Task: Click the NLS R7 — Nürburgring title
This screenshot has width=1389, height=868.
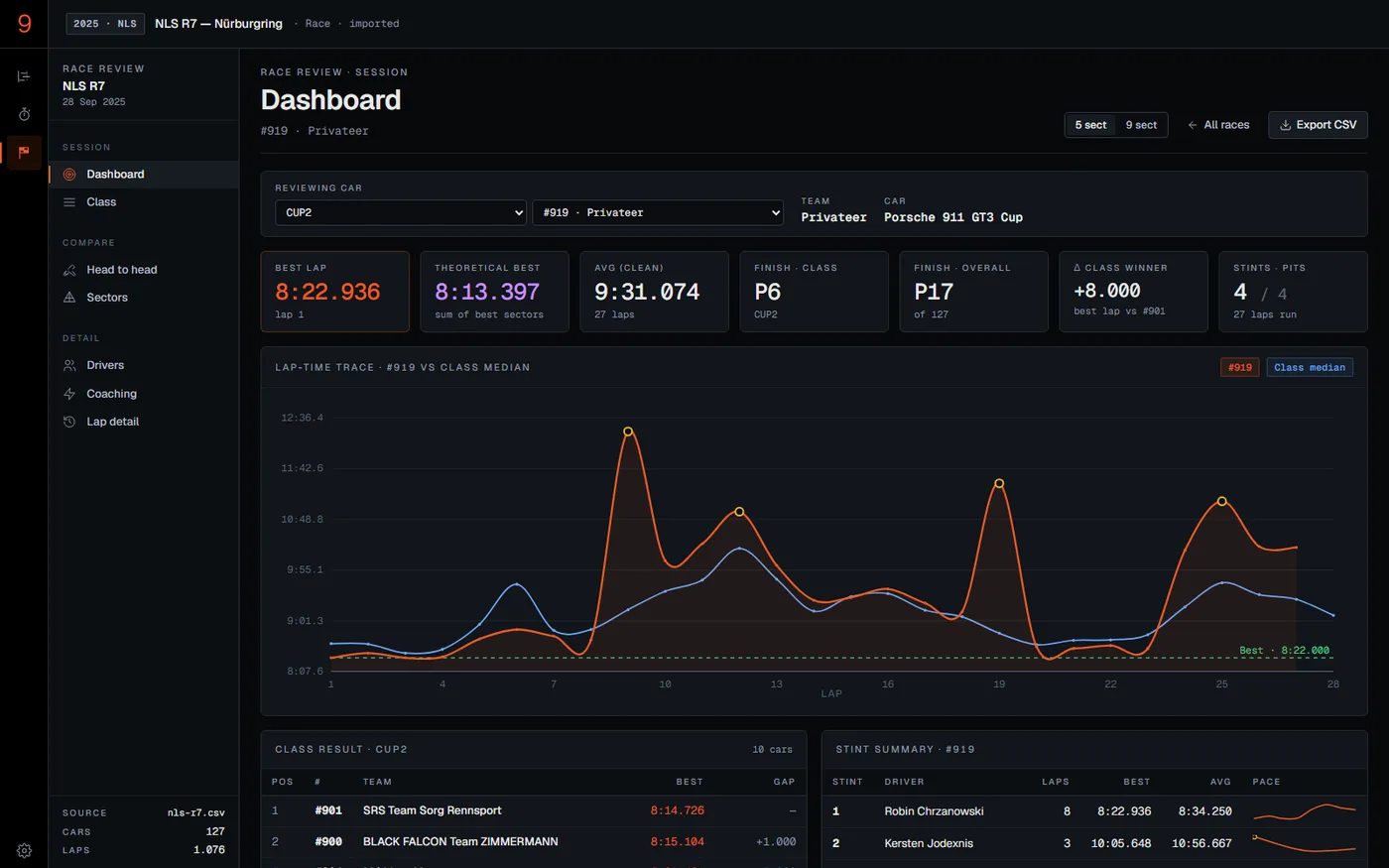Action: pos(218,24)
